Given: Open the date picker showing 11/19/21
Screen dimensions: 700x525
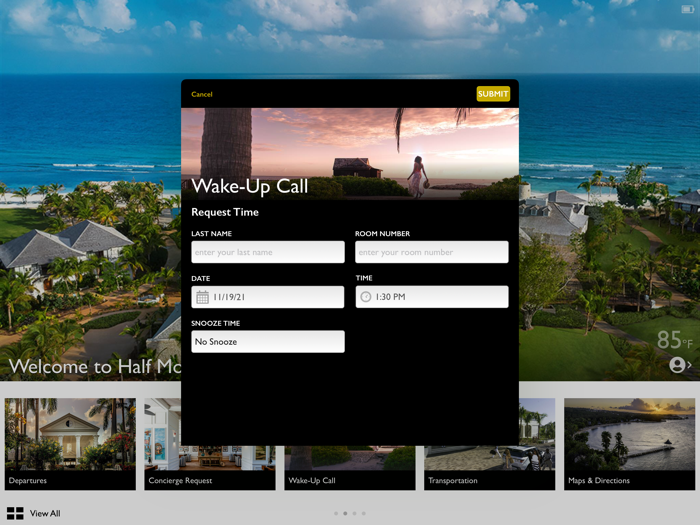Looking at the screenshot, I should tap(268, 297).
